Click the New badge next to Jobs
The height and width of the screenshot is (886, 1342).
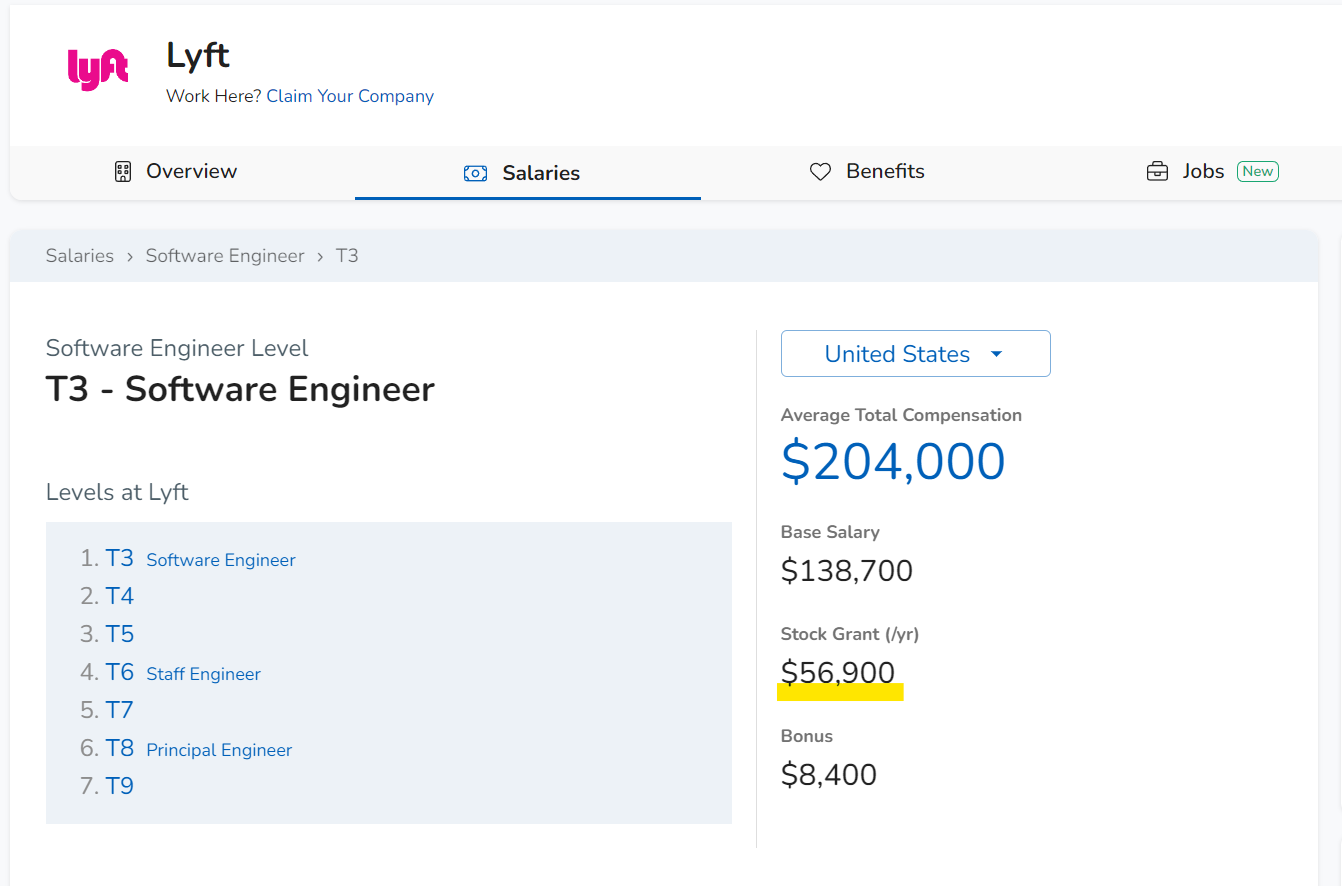pyautogui.click(x=1258, y=171)
